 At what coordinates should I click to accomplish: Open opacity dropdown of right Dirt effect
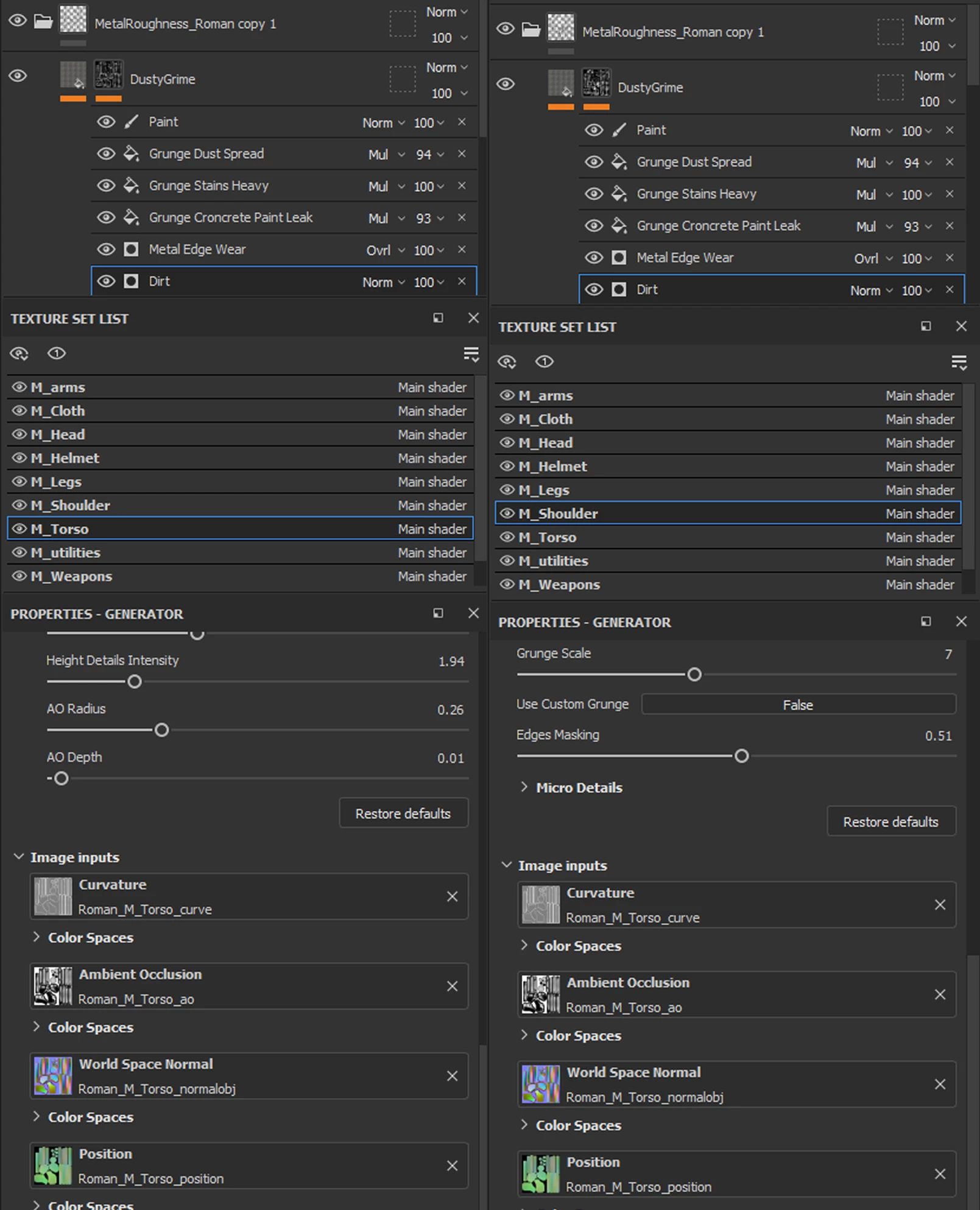point(917,290)
